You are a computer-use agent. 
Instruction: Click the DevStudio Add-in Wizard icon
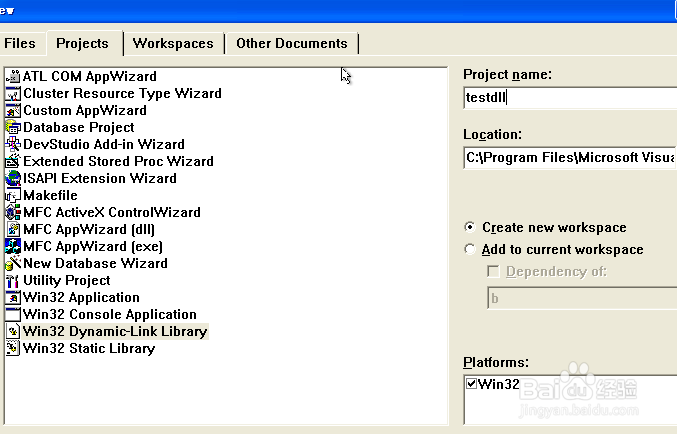tap(13, 144)
